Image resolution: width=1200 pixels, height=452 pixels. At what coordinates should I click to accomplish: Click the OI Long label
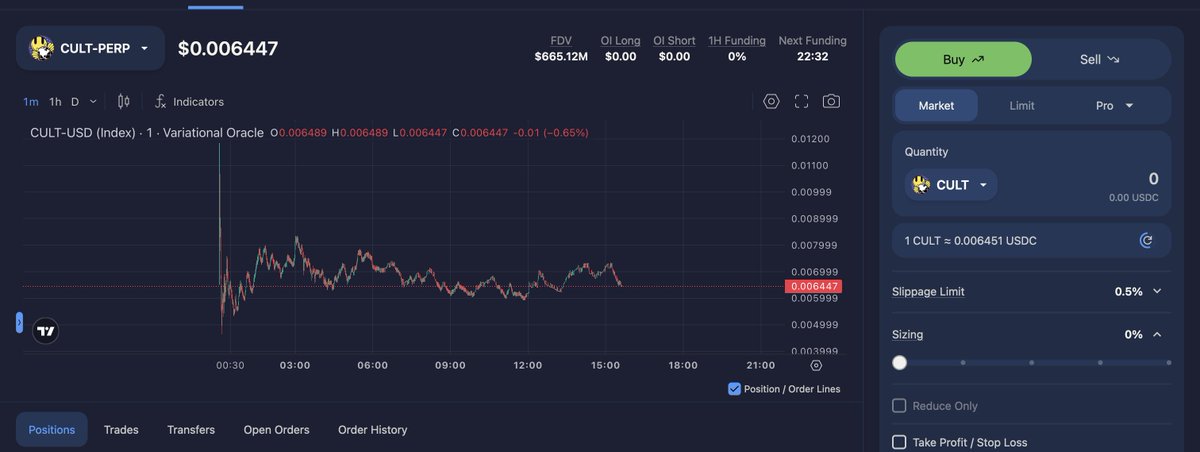pos(620,41)
